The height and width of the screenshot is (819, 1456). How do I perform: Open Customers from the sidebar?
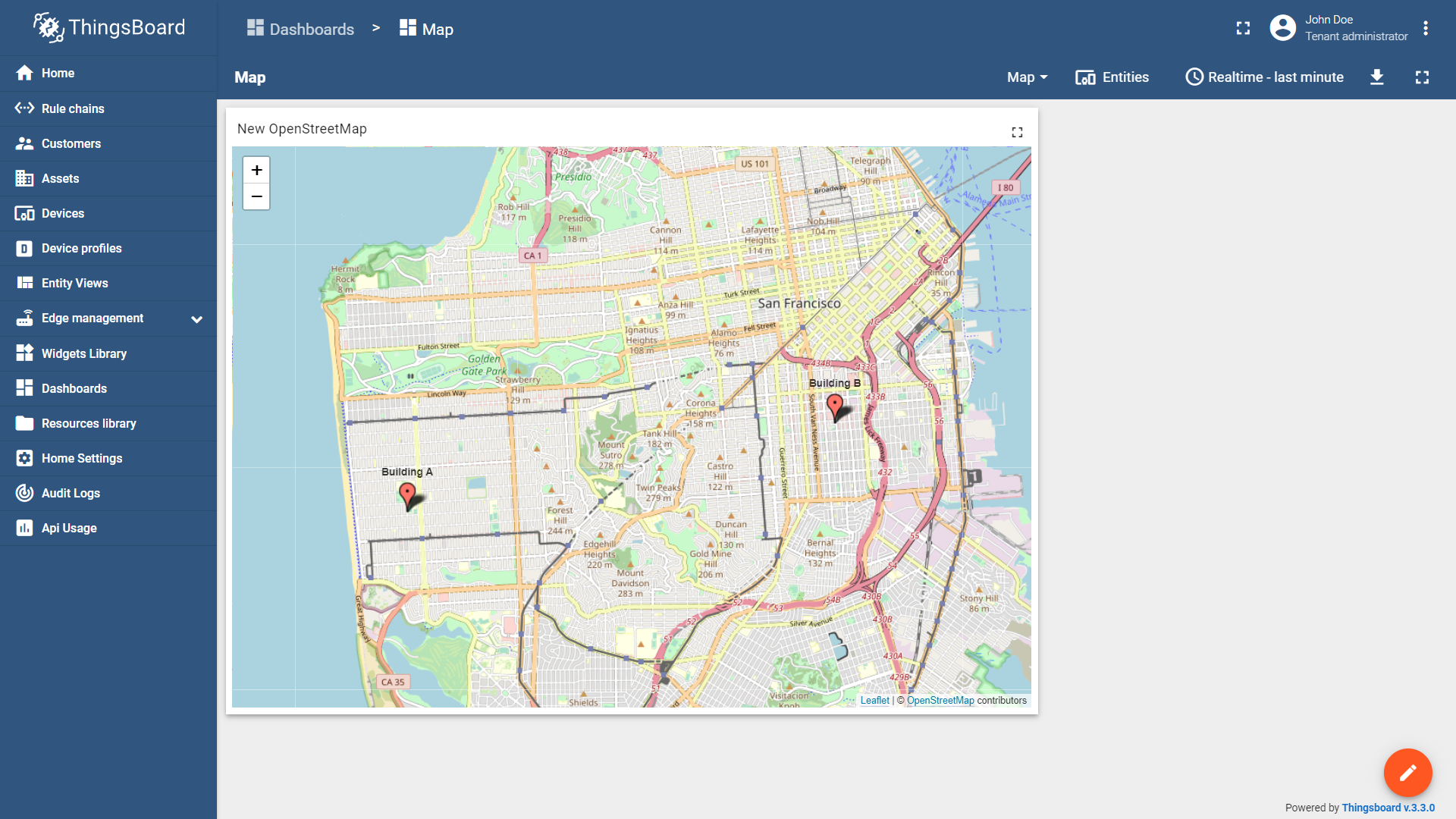coord(108,143)
